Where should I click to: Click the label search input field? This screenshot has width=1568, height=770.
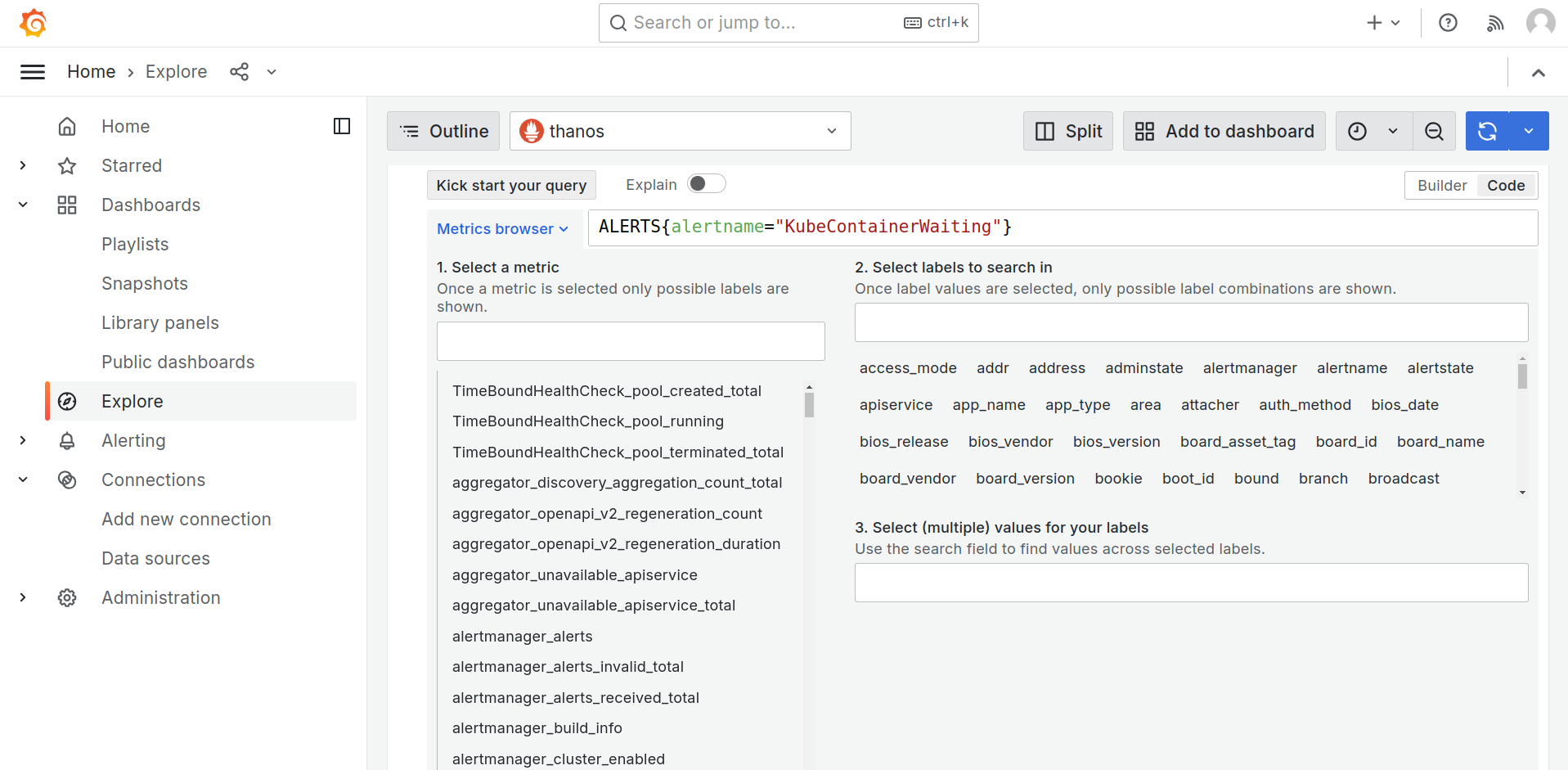click(x=1192, y=322)
